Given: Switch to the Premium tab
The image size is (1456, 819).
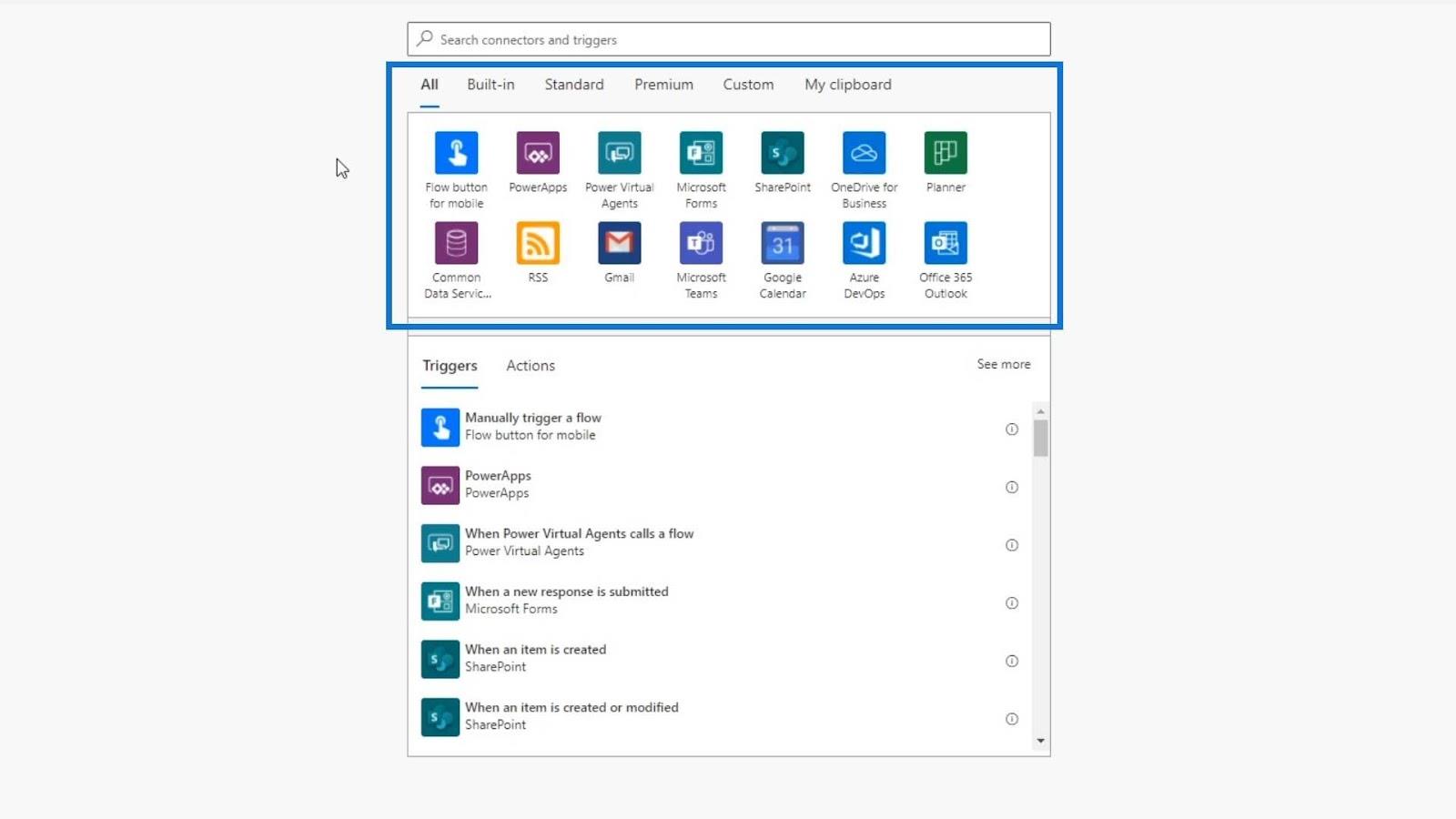Looking at the screenshot, I should click(x=663, y=85).
